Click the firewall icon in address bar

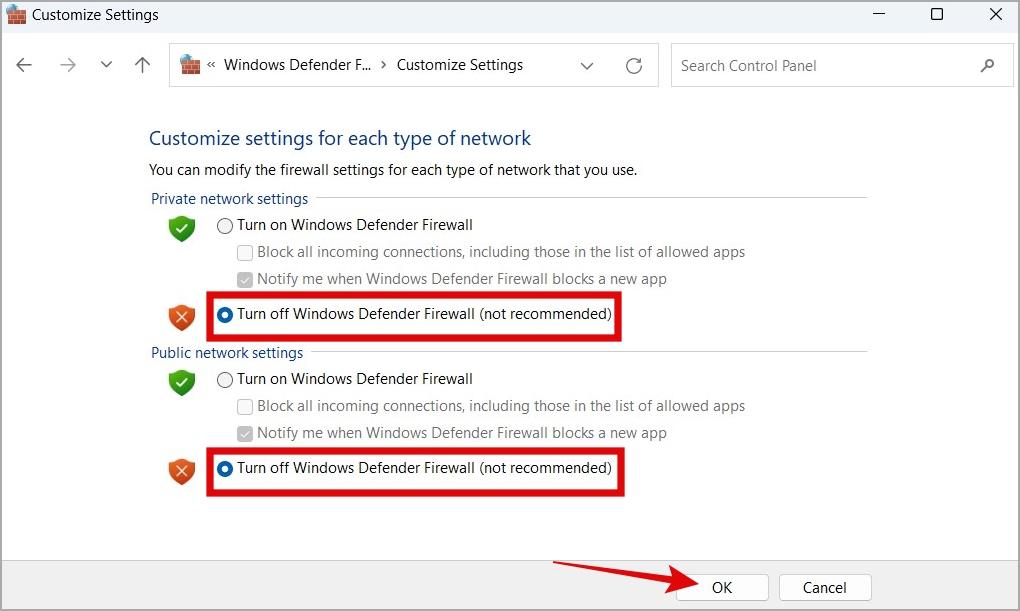point(190,64)
